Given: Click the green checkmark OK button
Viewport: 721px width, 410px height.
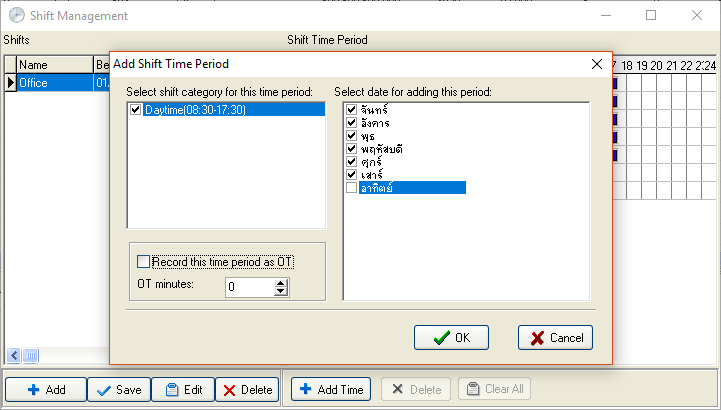Looking at the screenshot, I should pos(451,338).
